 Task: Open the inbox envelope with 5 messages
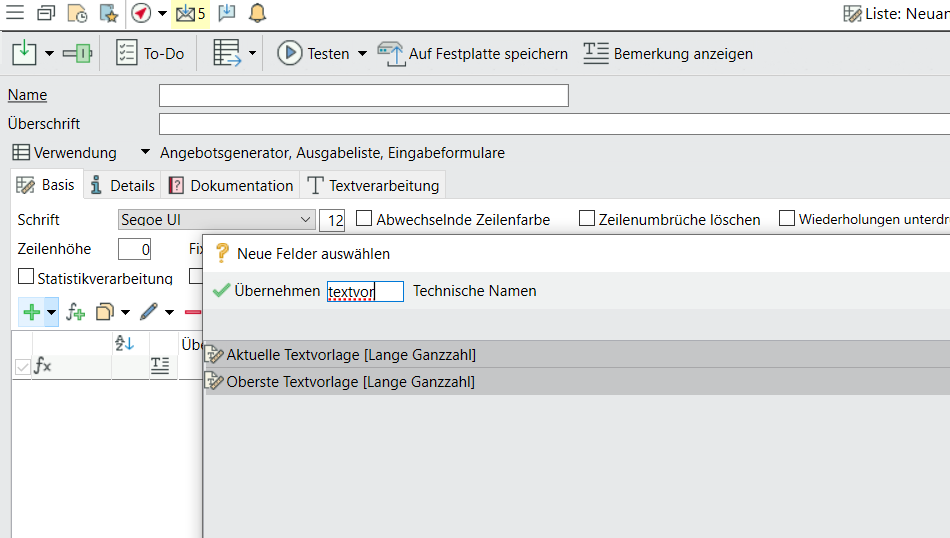coord(189,13)
